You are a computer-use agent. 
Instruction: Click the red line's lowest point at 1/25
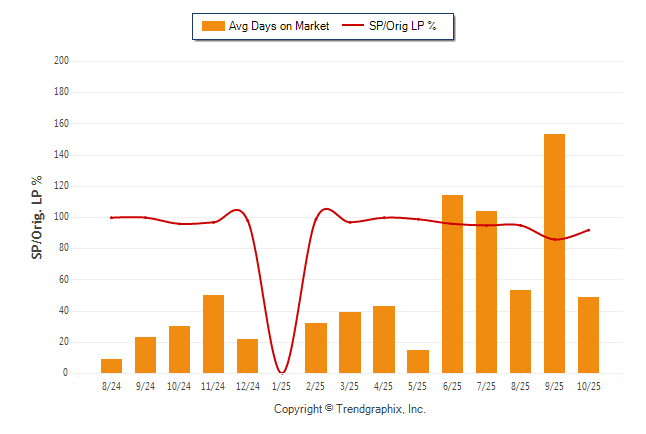(x=282, y=372)
